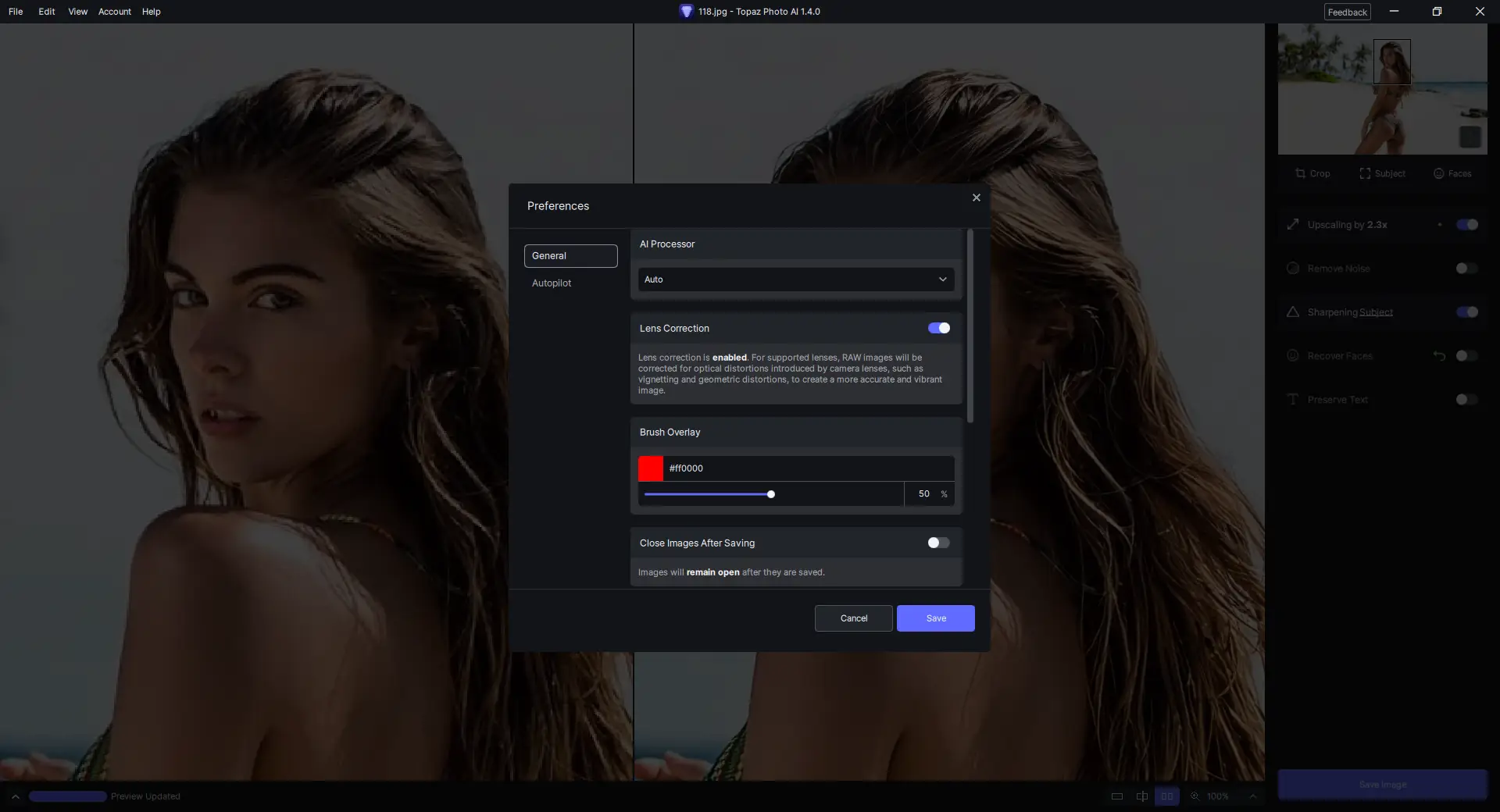Open the Help menu

(x=152, y=12)
